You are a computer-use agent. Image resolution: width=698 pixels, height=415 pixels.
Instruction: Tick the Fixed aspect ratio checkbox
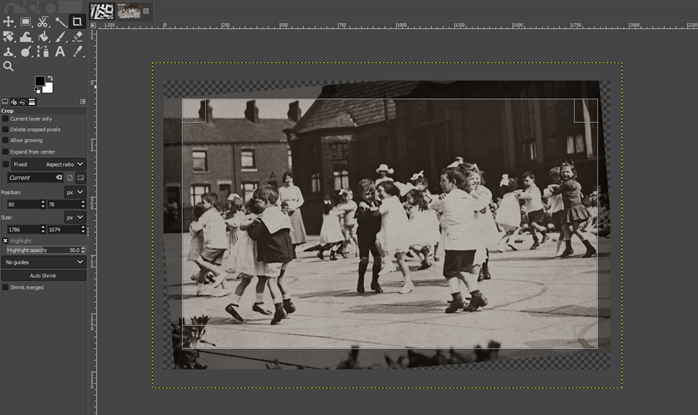point(5,164)
